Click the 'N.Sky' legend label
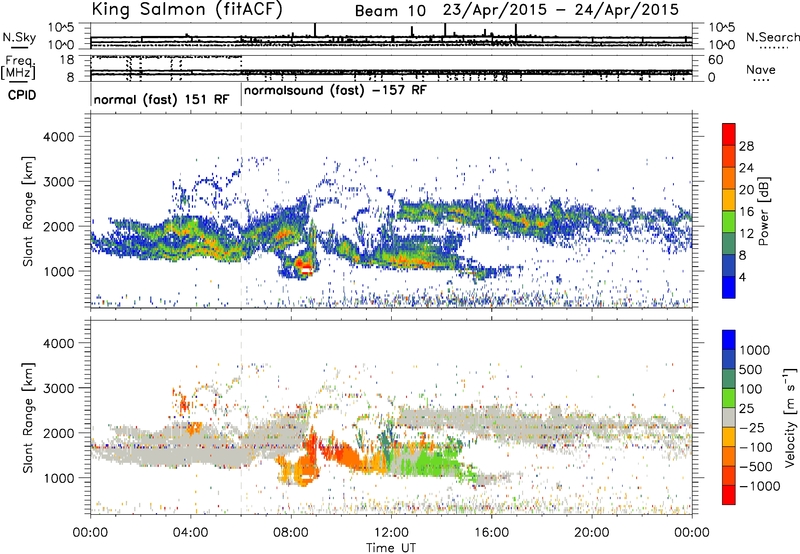Image resolution: width=800 pixels, height=554 pixels. tap(19, 37)
